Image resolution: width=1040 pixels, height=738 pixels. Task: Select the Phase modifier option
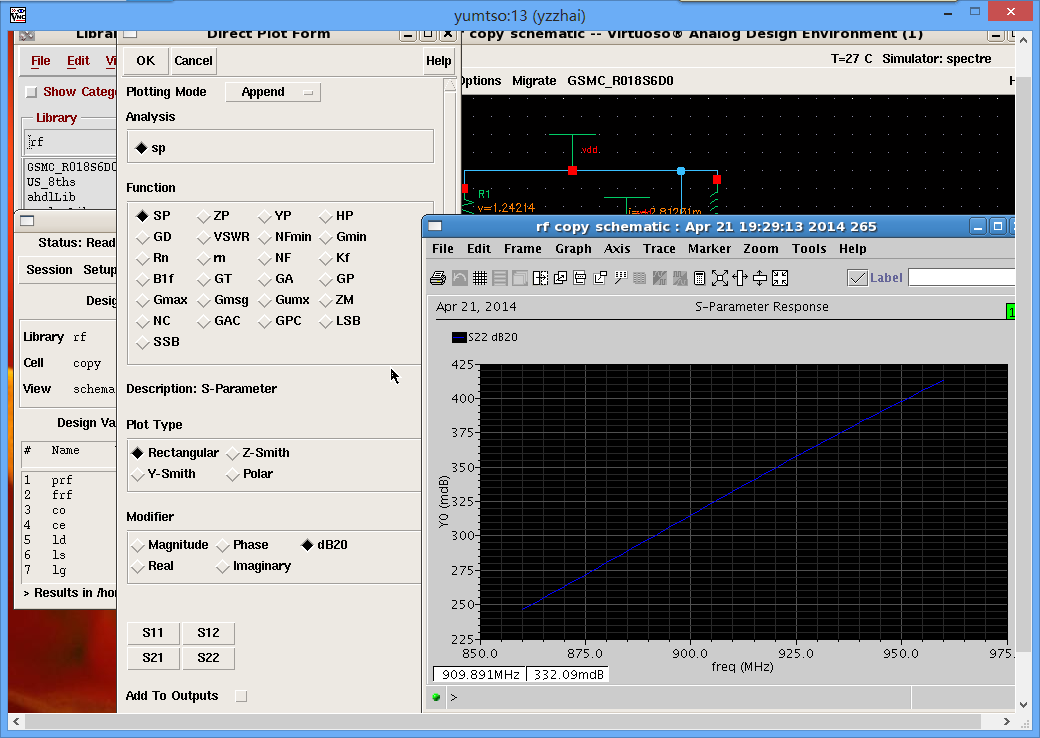(x=223, y=545)
